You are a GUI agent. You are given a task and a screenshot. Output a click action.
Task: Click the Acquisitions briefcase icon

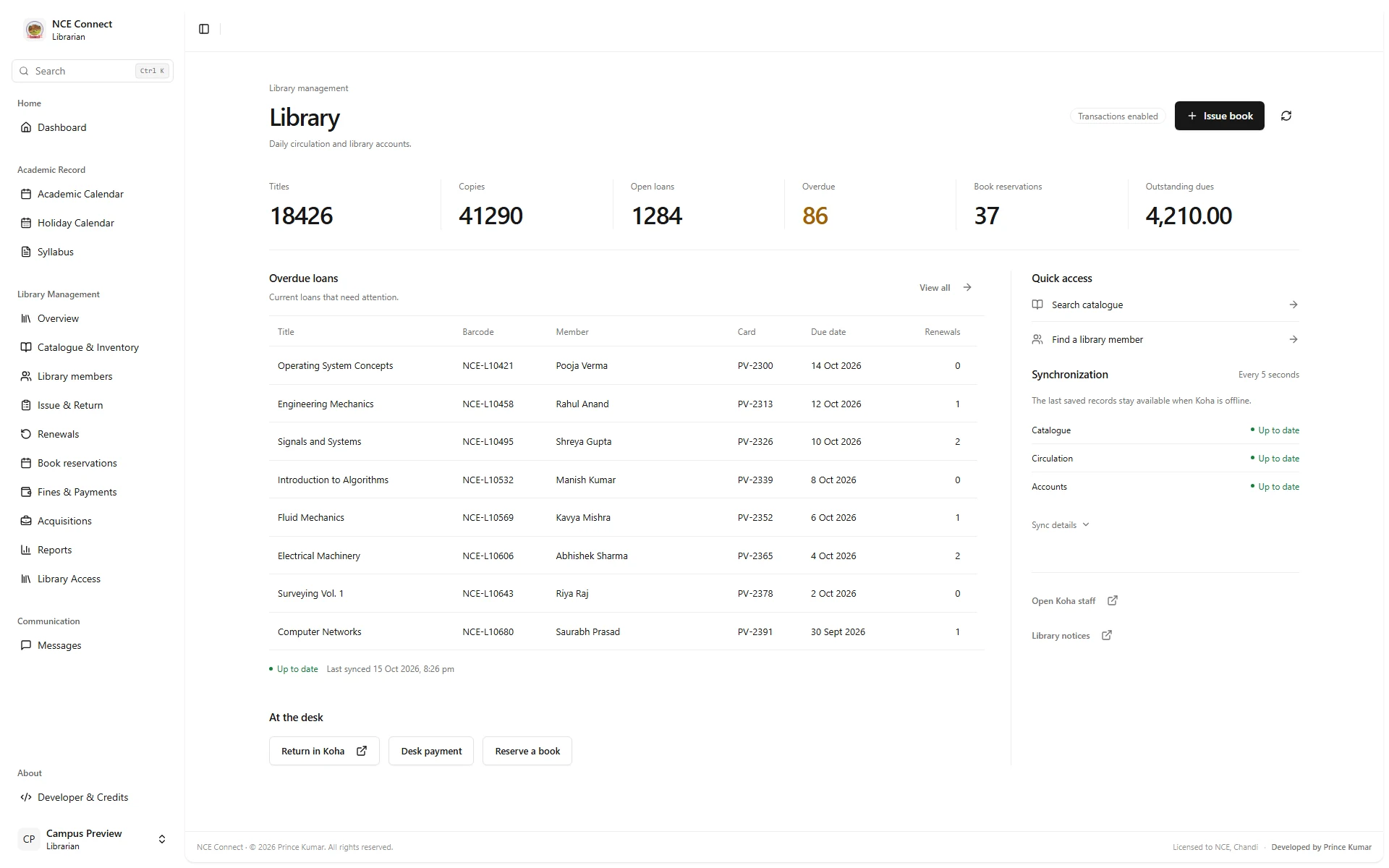tap(26, 521)
